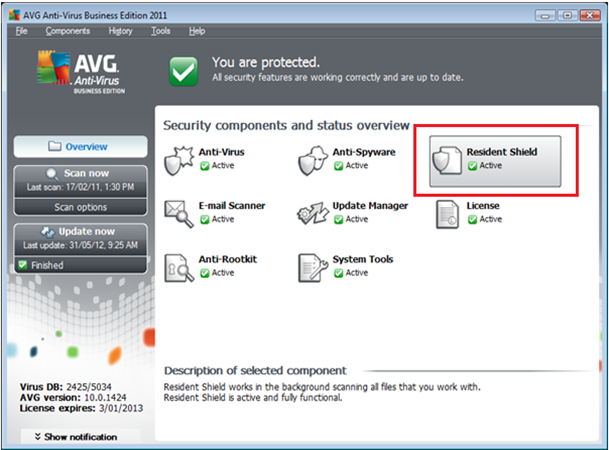609x450 pixels.
Task: Click the AVG title bar application icon
Action: point(14,15)
